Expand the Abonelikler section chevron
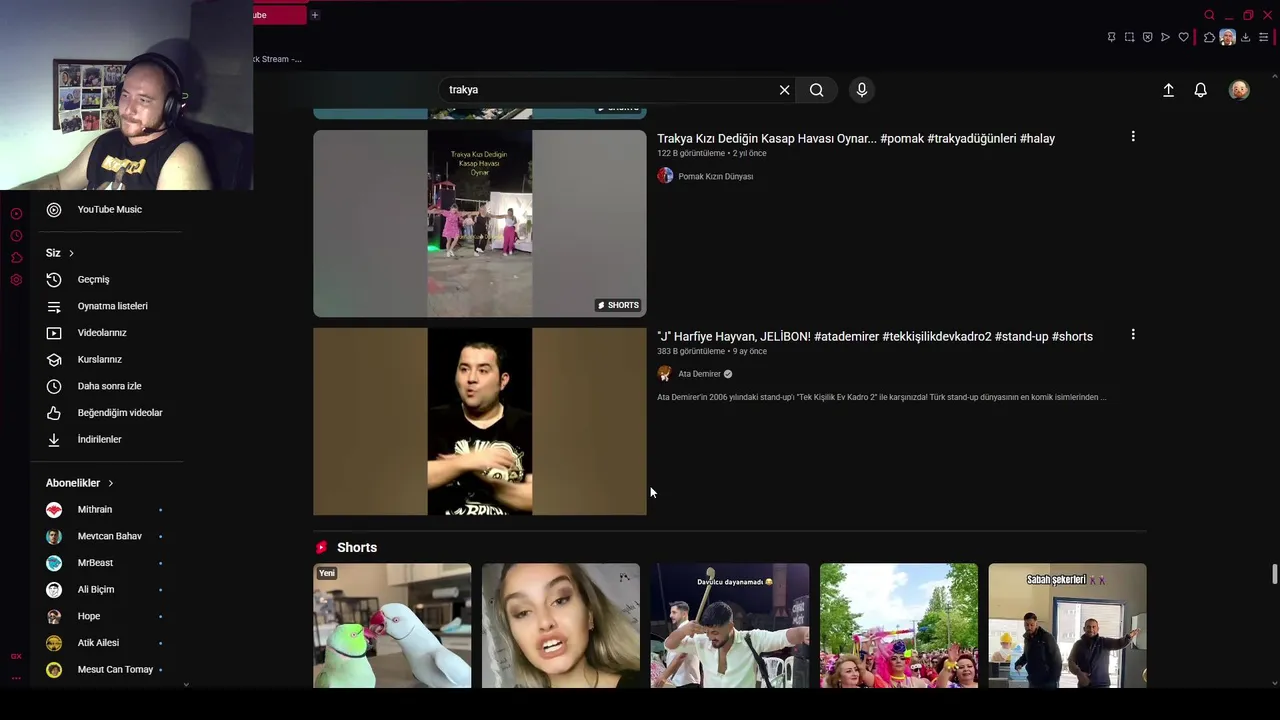Image resolution: width=1280 pixels, height=720 pixels. click(x=110, y=483)
